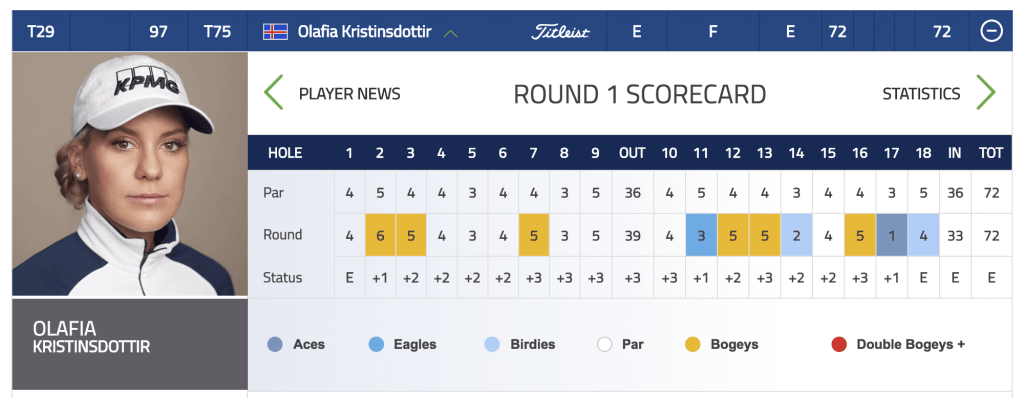Open the STATISTICS section

point(921,94)
